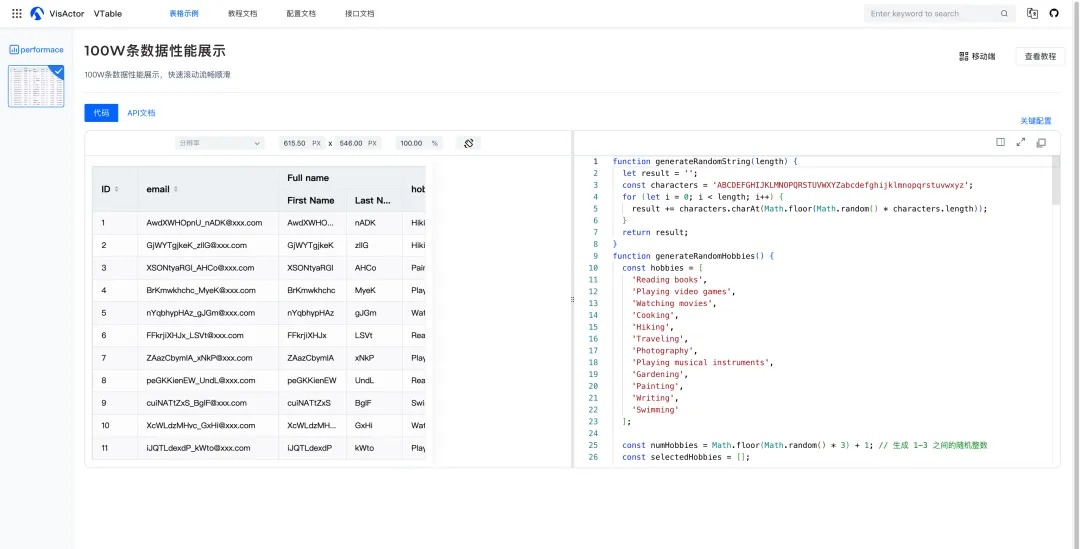Screen dimensions: 1080x549
Task: Open the 关键配置 link
Action: (1035, 121)
